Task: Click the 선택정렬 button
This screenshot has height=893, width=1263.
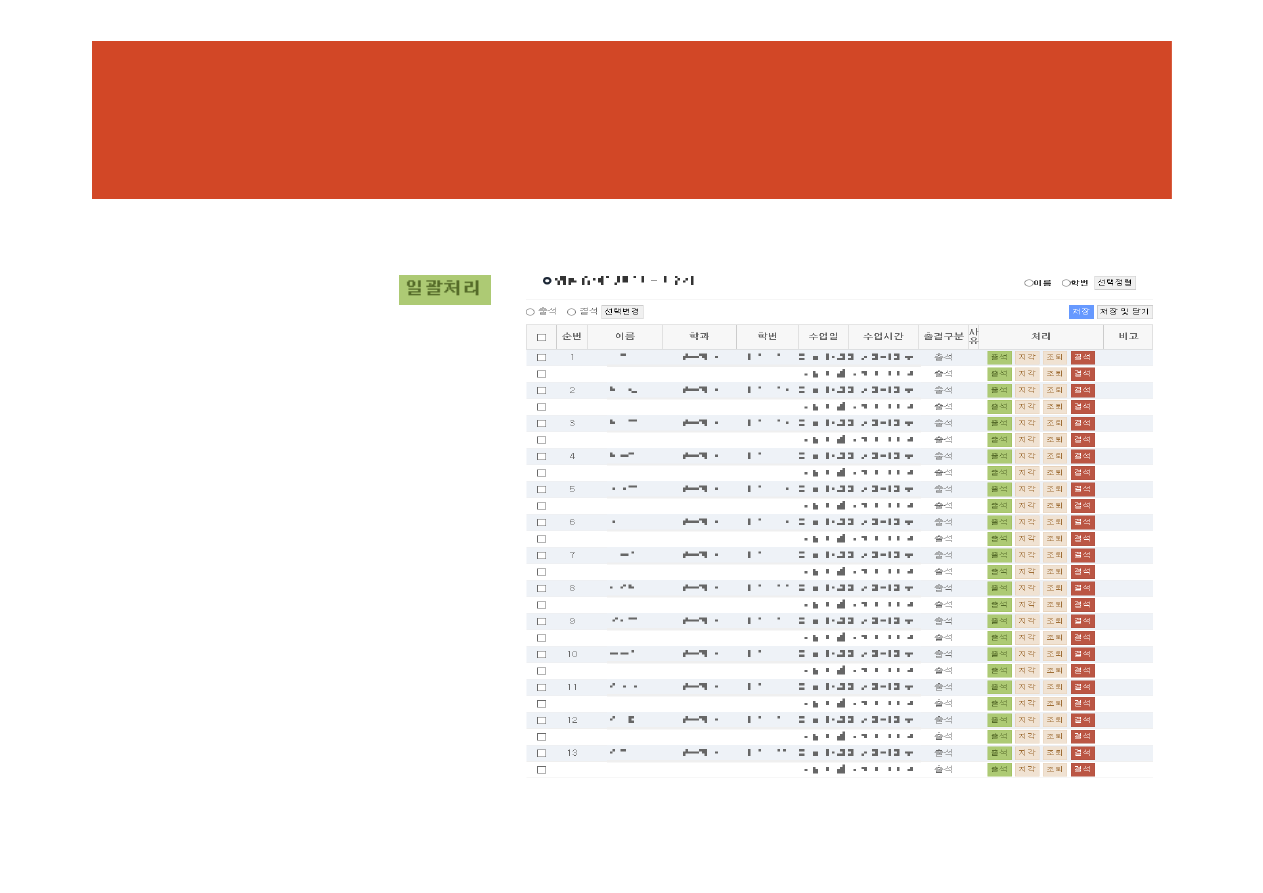Action: click(1114, 283)
